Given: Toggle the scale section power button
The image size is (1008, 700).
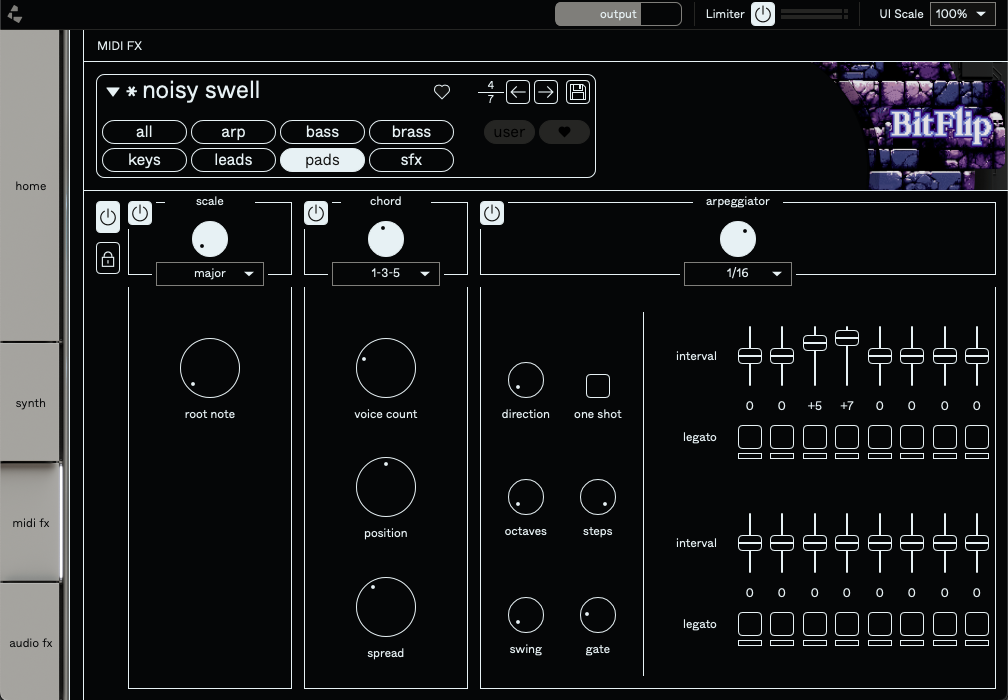Looking at the screenshot, I should pyautogui.click(x=140, y=213).
